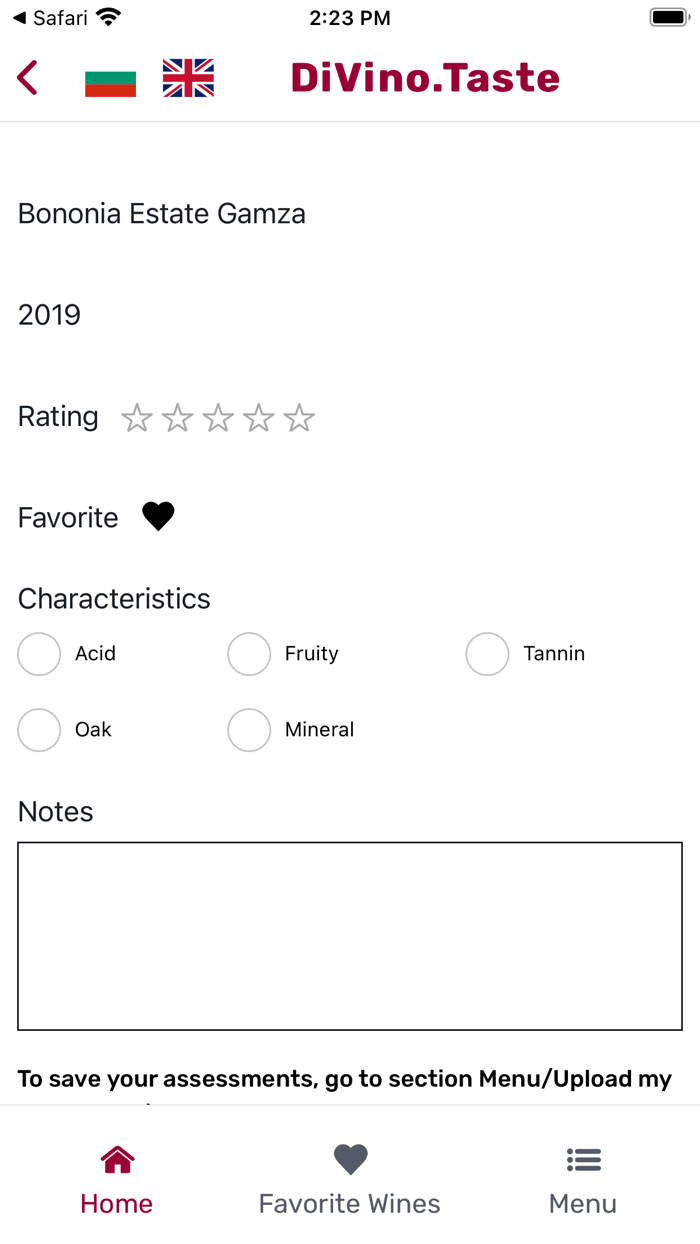Set rating to two stars
The image size is (700, 1244).
[178, 418]
